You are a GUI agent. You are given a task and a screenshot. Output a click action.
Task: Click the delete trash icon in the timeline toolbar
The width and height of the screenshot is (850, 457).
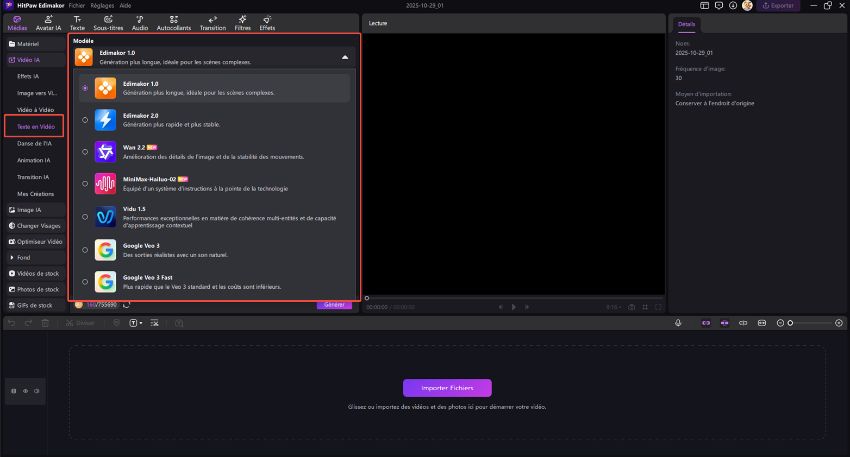coord(45,323)
